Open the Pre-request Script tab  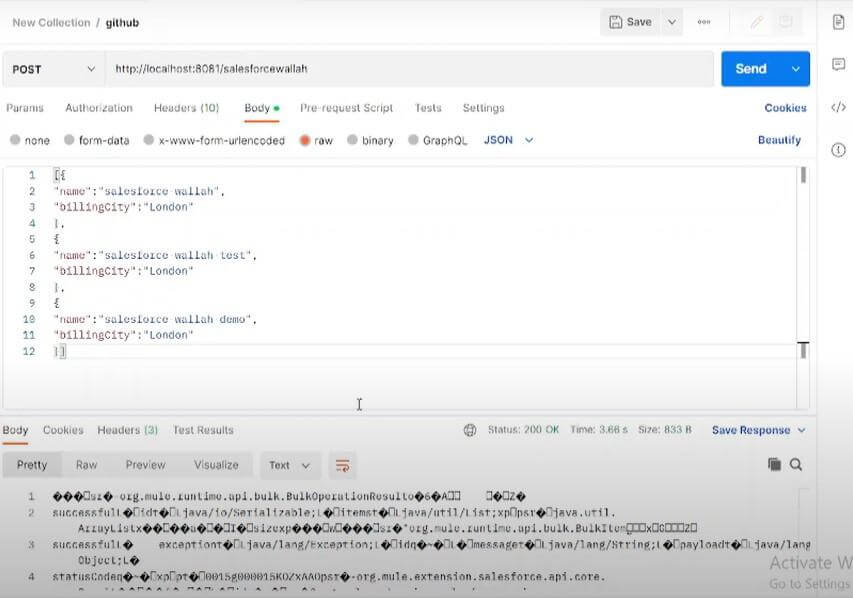346,108
